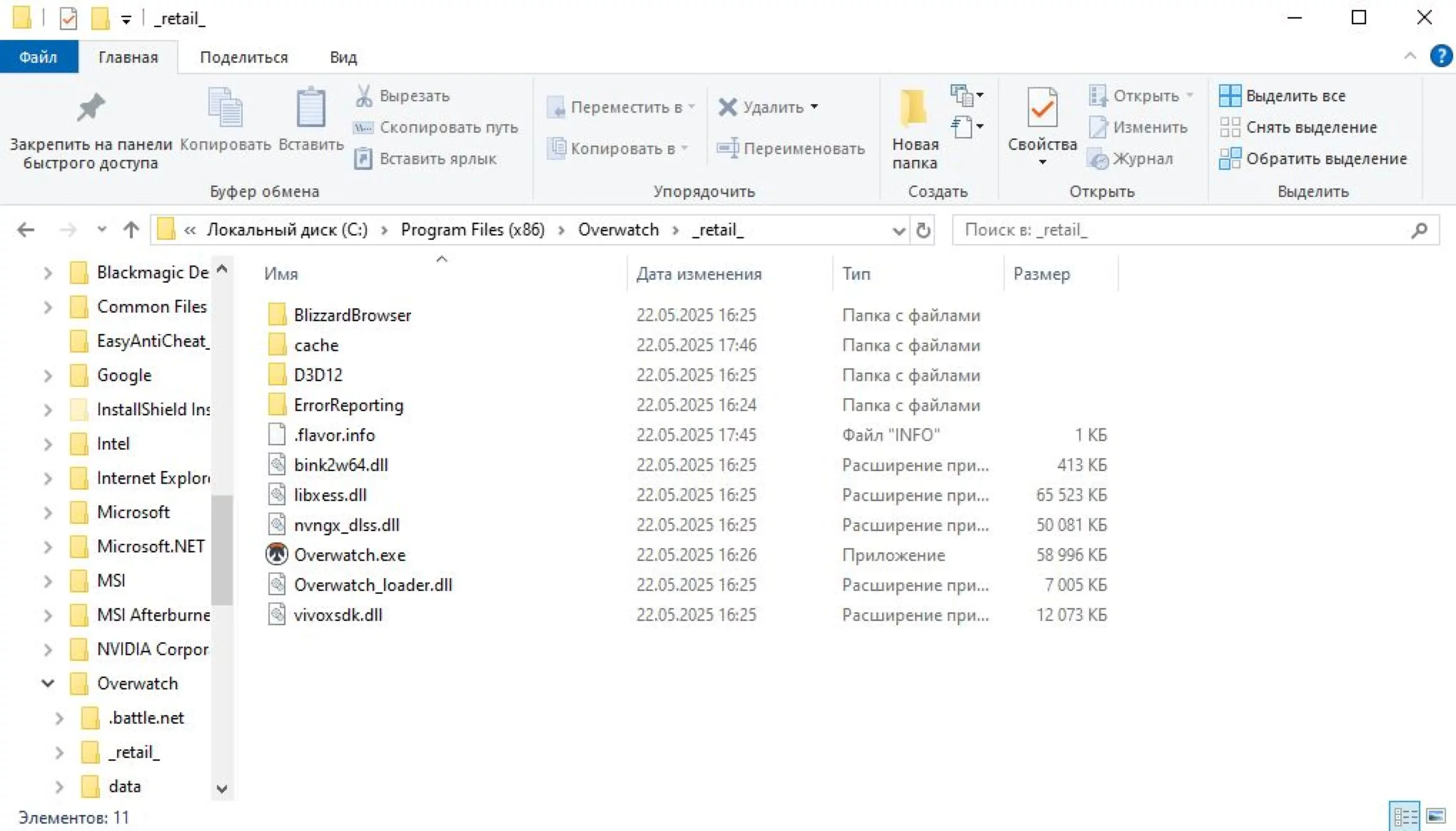
Task: Open the Файл (File) menu
Action: (x=38, y=57)
